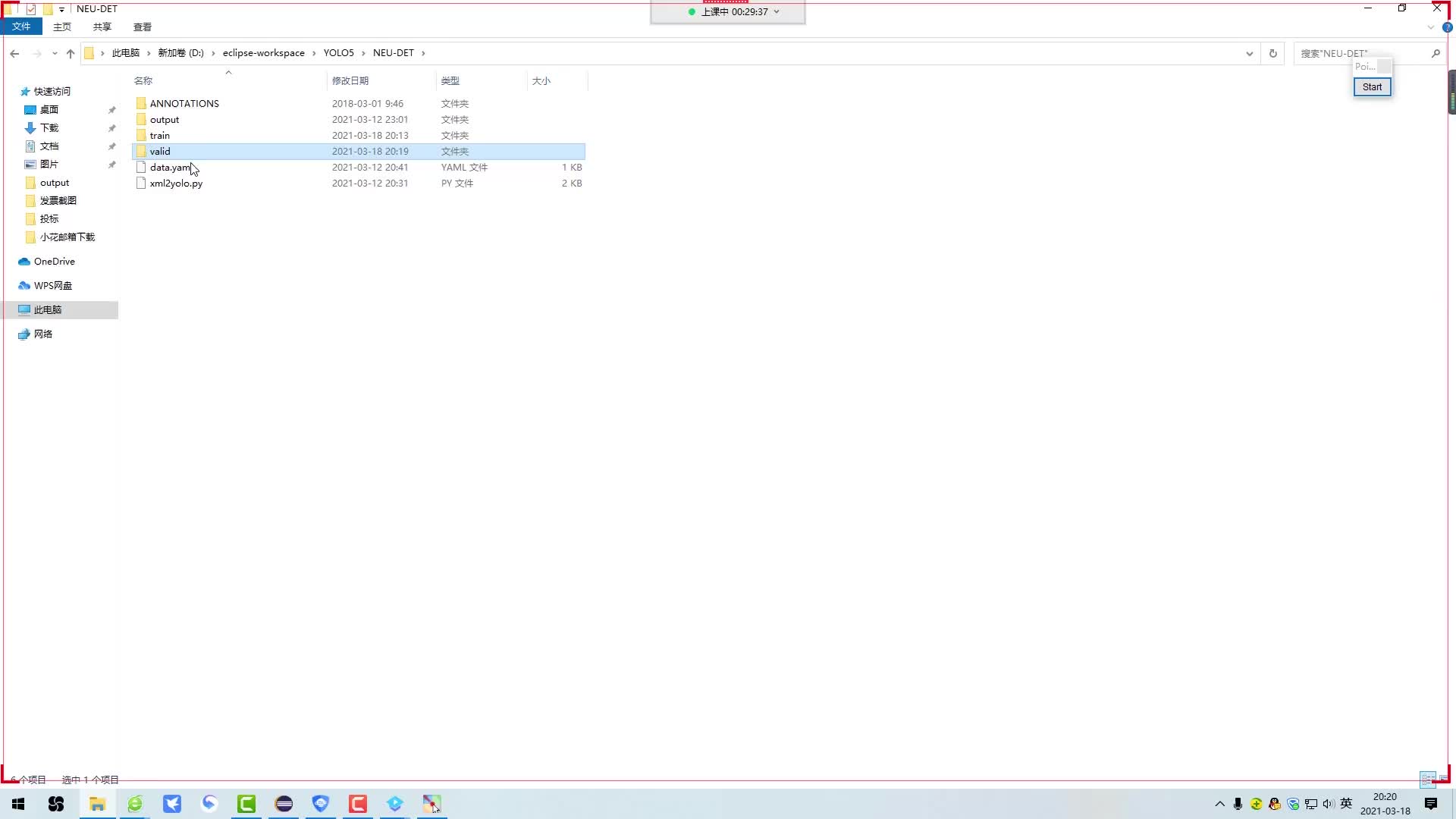Open 桌面 in navigation pane

point(49,110)
